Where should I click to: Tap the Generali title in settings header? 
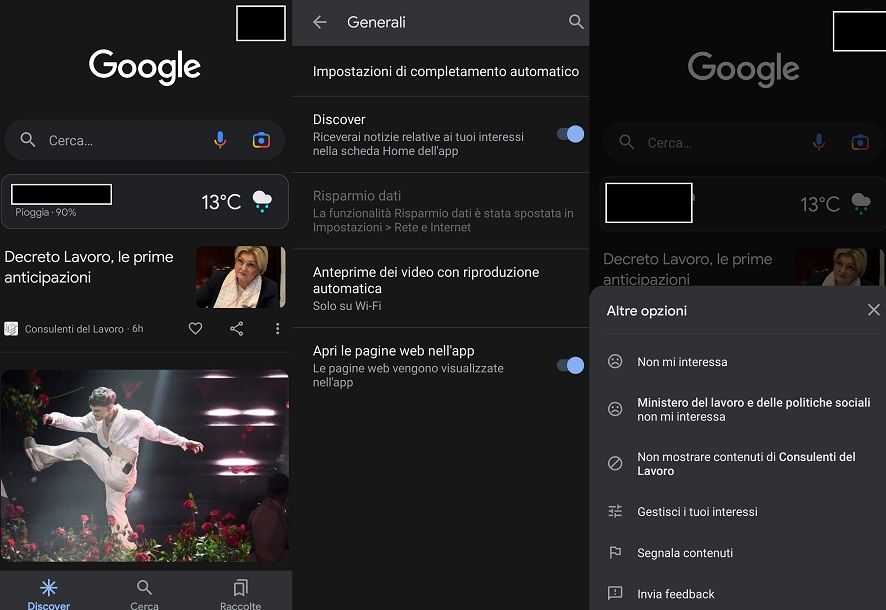pos(376,22)
